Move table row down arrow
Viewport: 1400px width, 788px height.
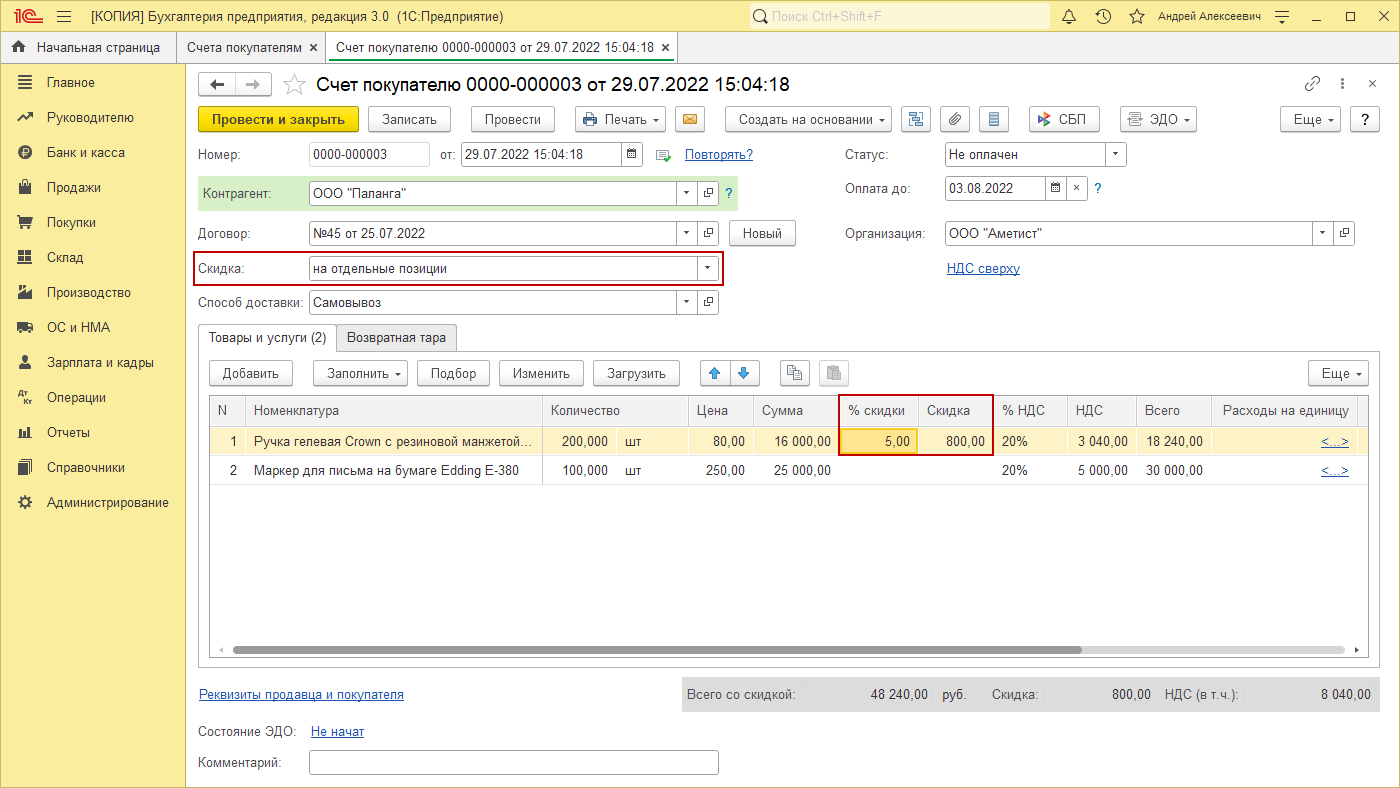(x=743, y=373)
